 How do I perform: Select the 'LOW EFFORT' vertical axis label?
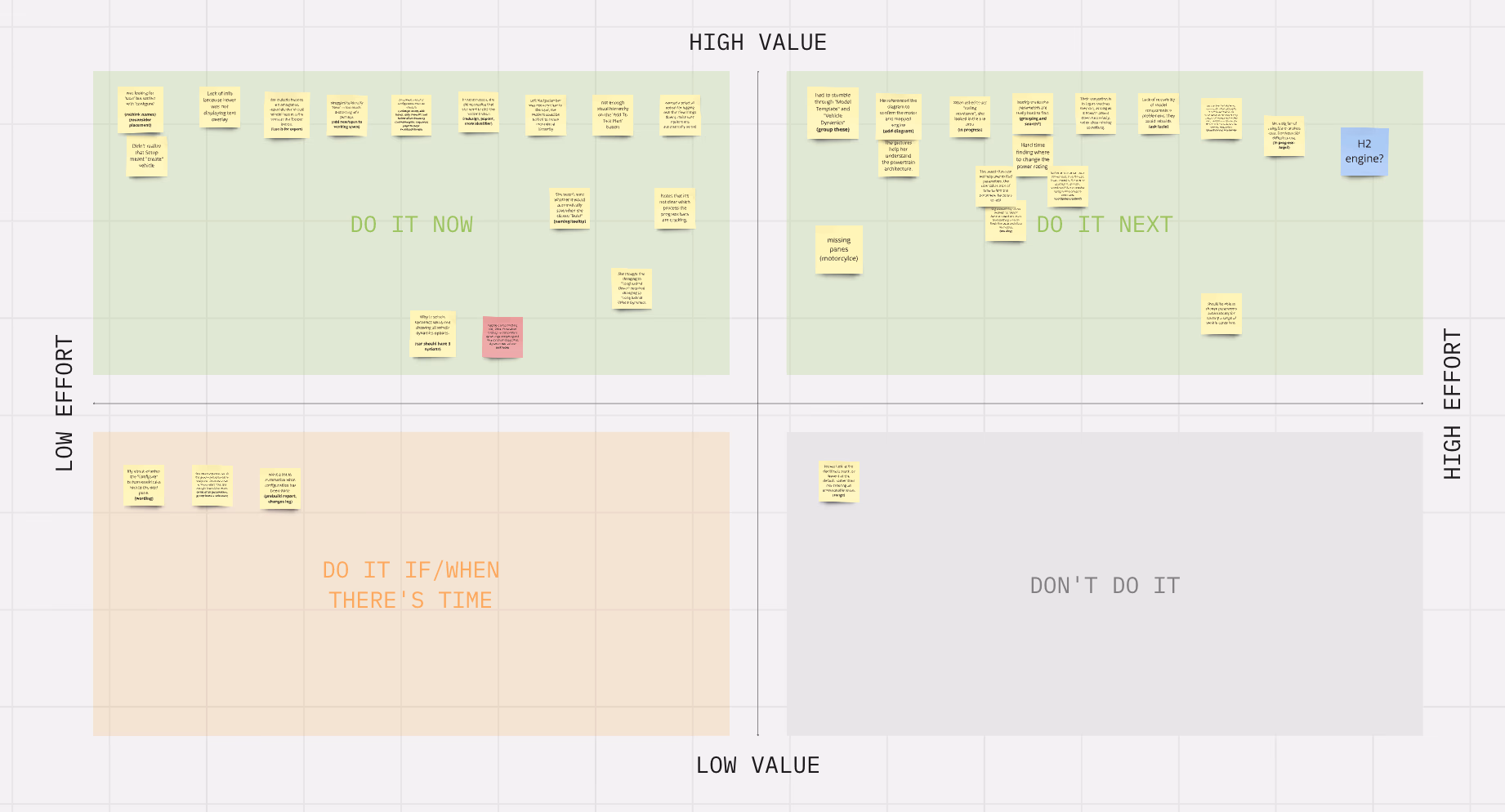pos(65,403)
